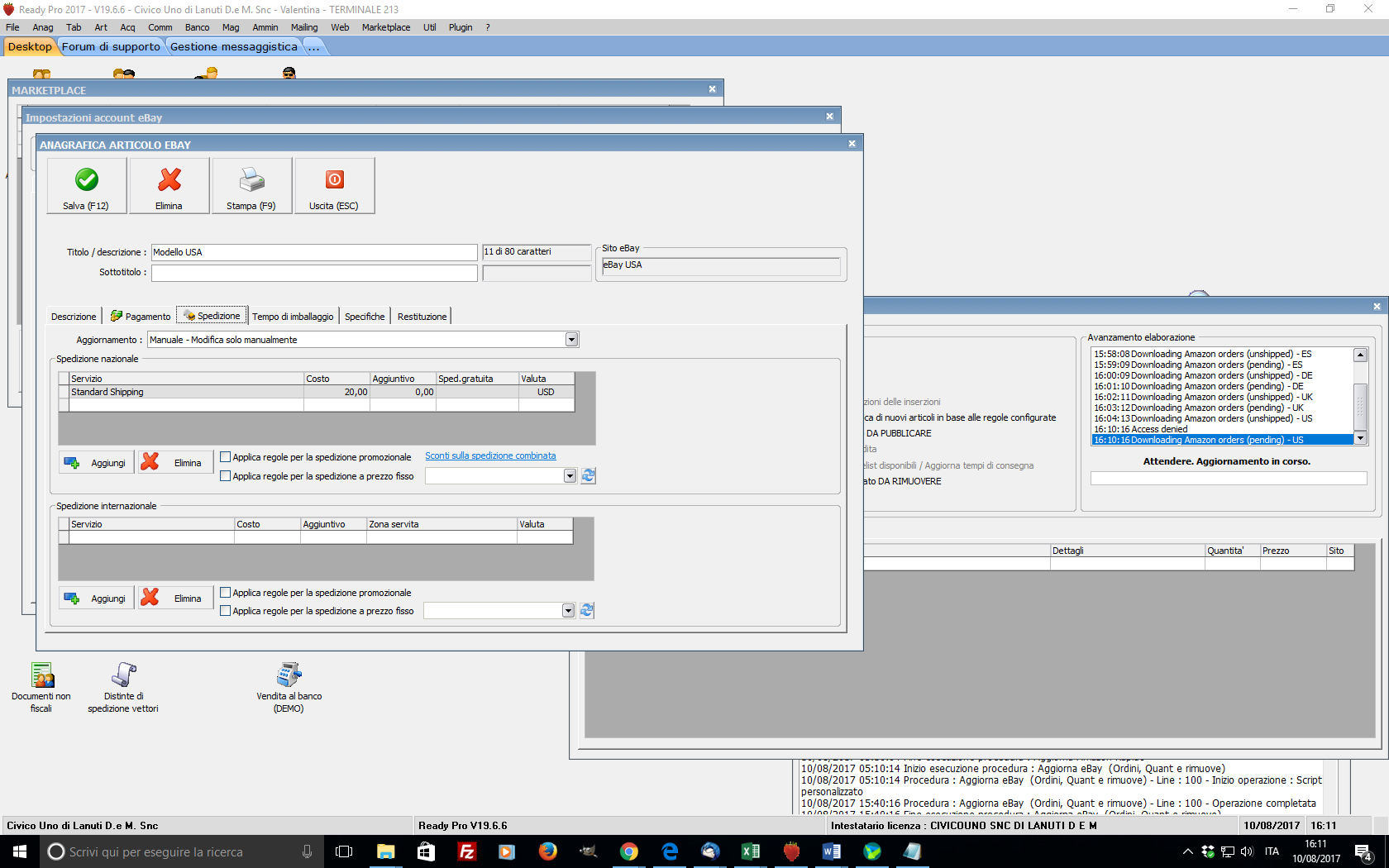
Task: Switch to the Tempo di imballaggio tab
Action: point(293,317)
